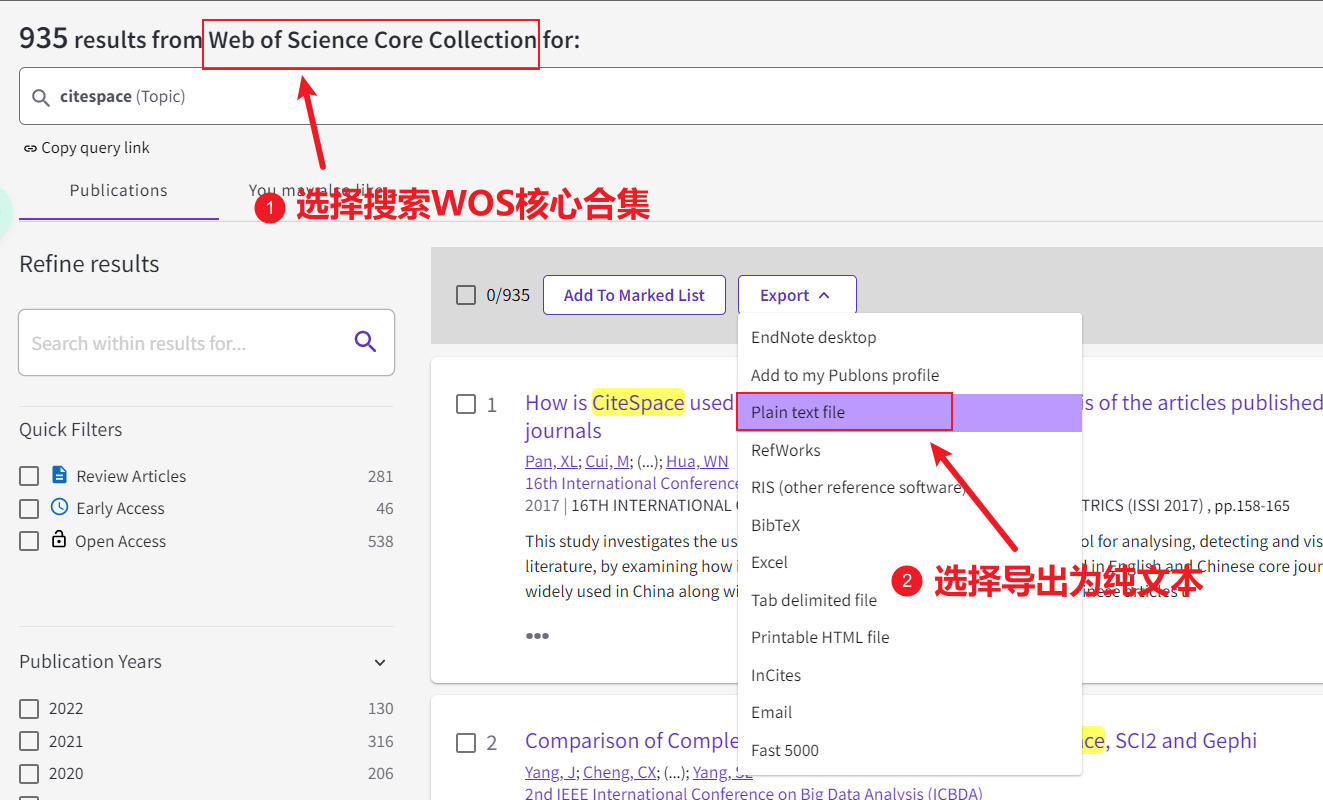Open author link Pan, XL
This screenshot has height=800, width=1323.
551,461
